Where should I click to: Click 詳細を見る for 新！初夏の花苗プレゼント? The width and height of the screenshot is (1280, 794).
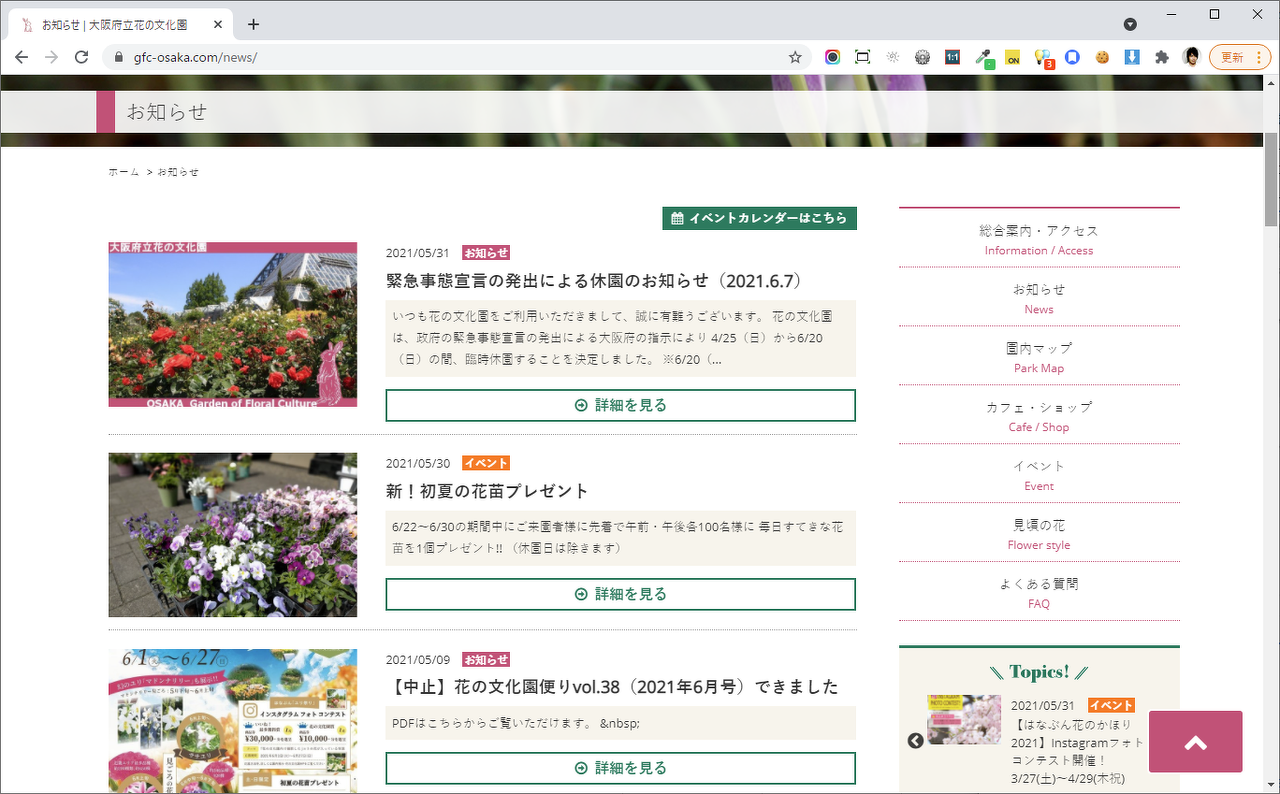[620, 594]
